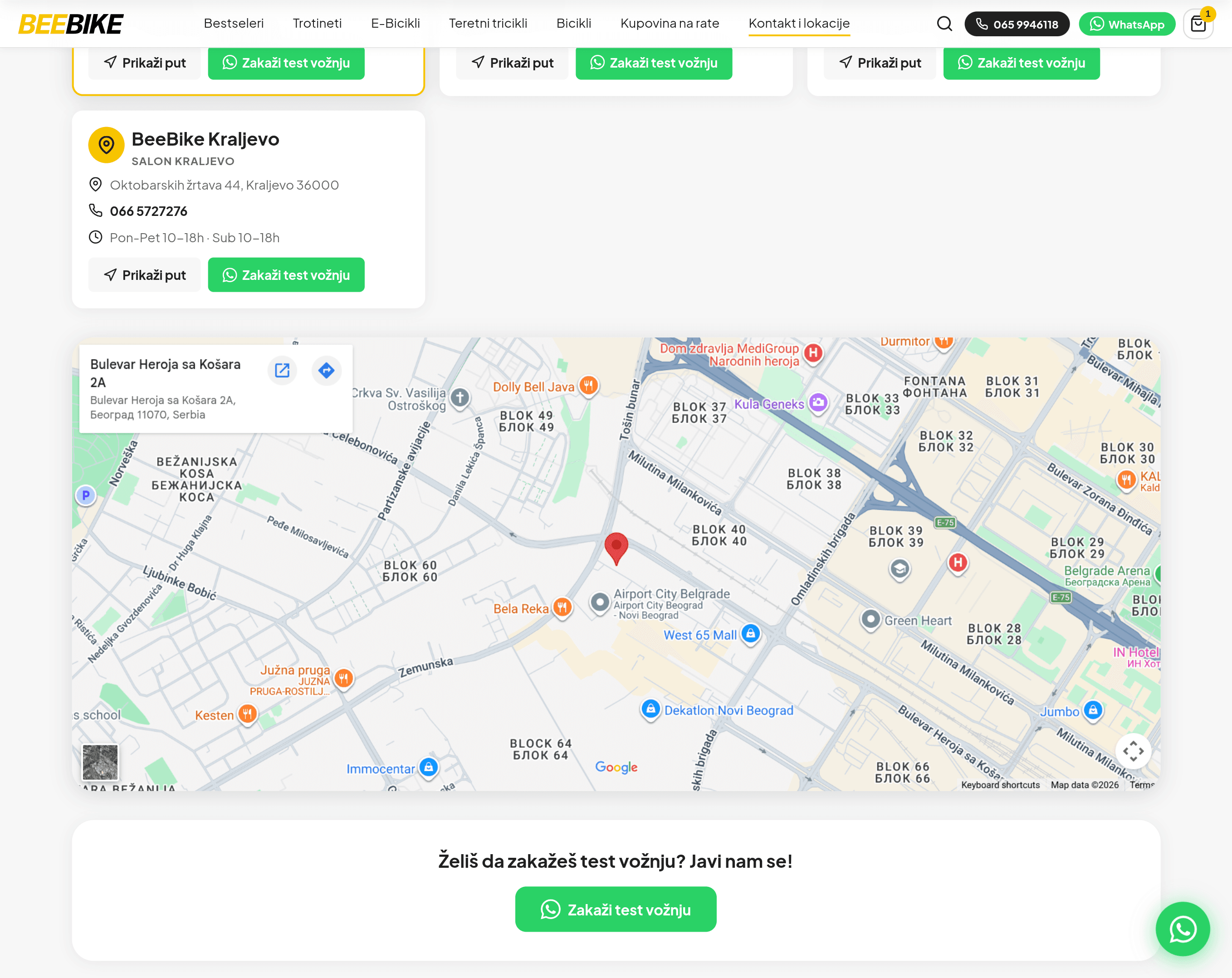Call the 065 9946118 header button
The height and width of the screenshot is (978, 1232).
(x=1017, y=24)
